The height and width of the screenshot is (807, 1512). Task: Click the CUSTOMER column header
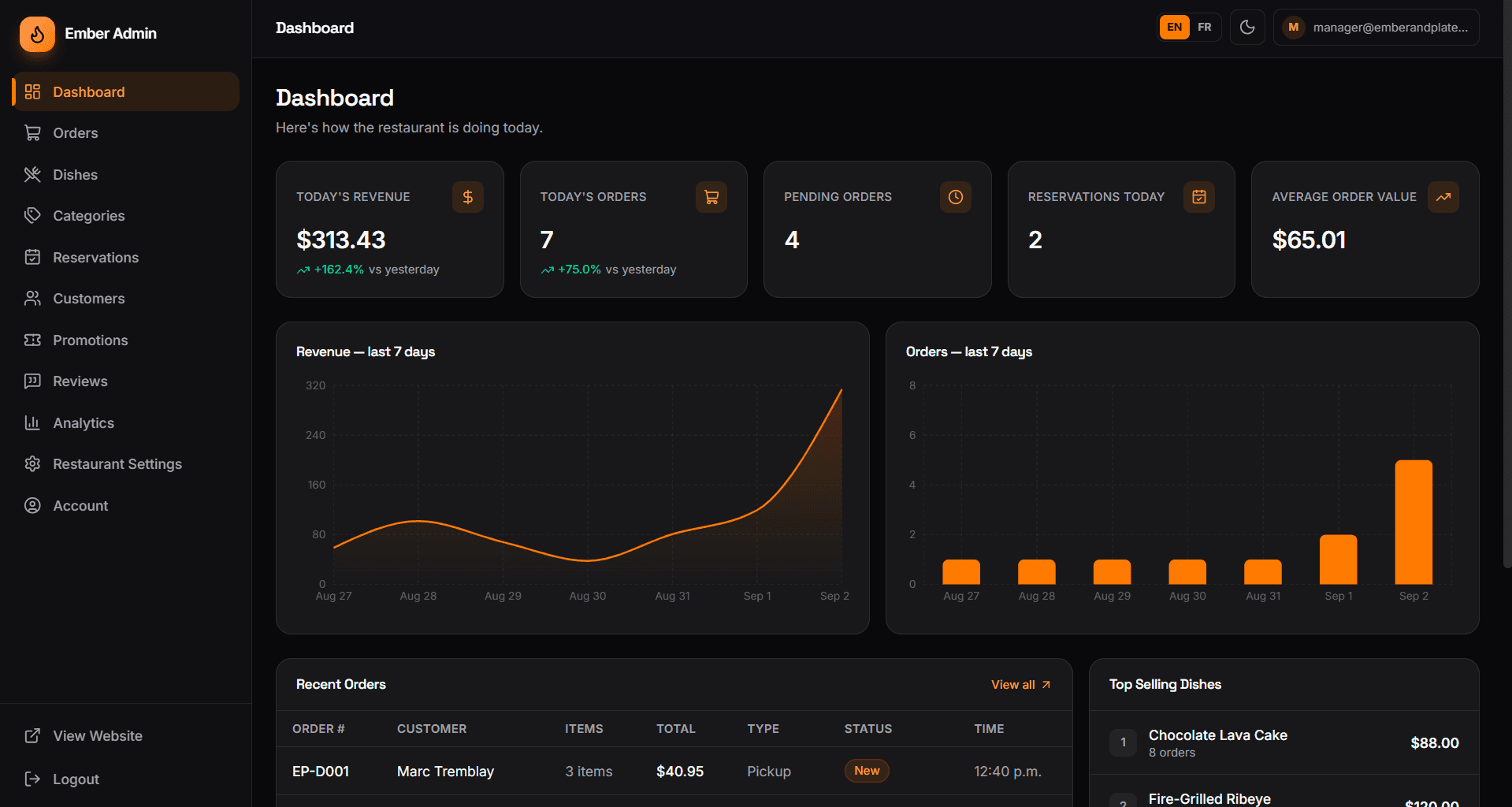tap(432, 729)
